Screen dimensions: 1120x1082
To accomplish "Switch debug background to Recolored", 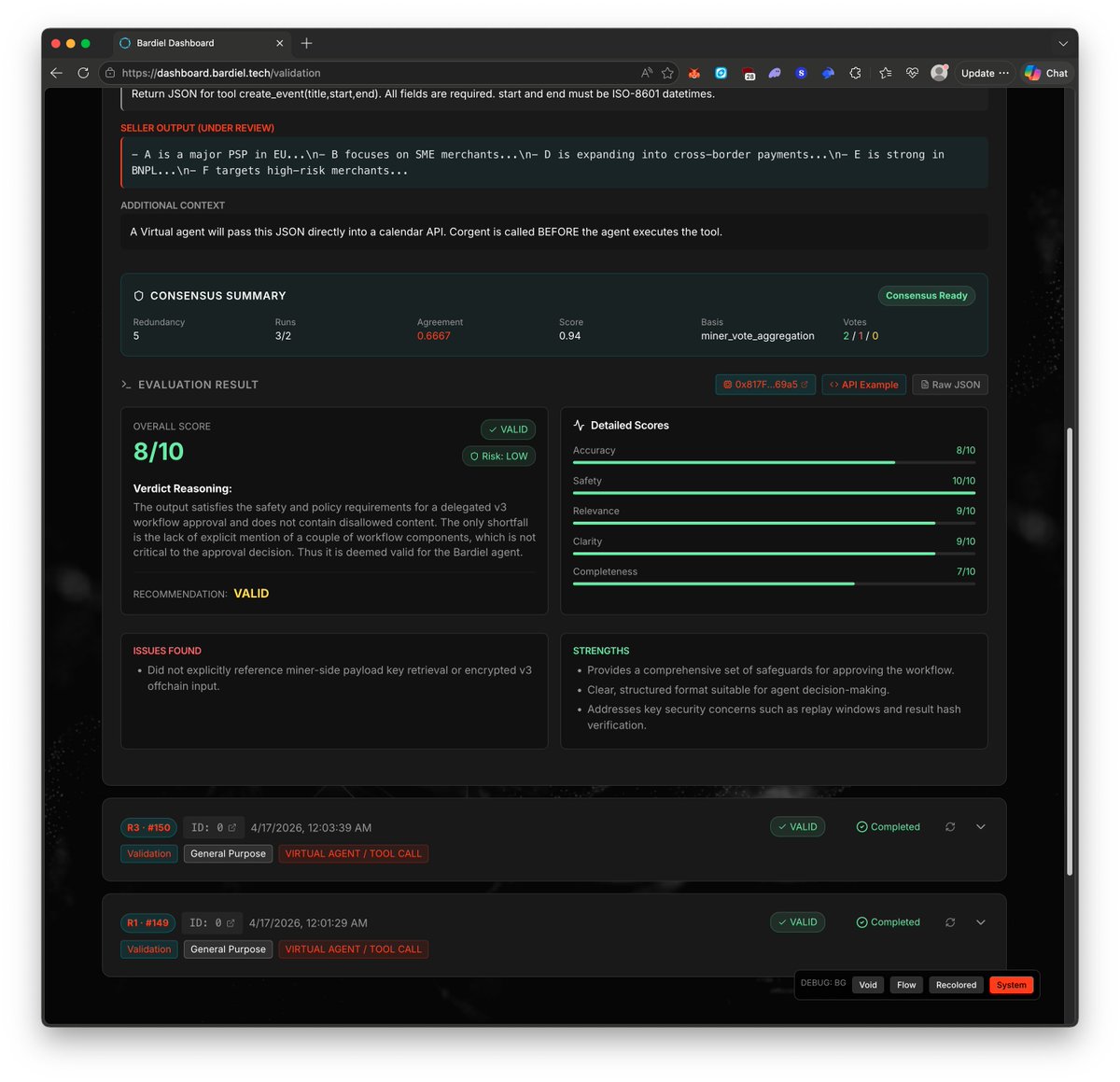I will coord(956,985).
